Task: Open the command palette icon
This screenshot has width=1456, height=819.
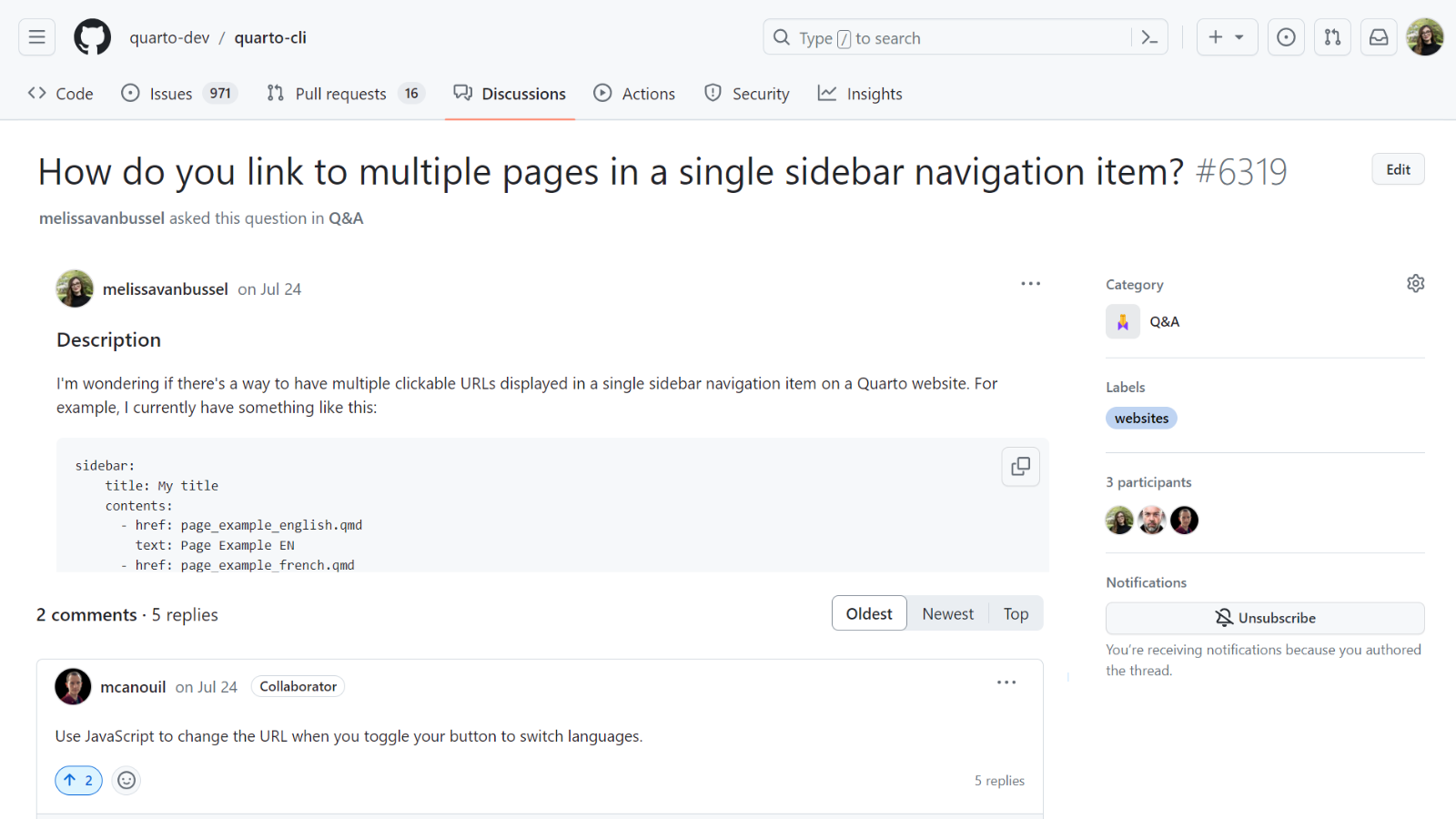Action: coord(1149,37)
